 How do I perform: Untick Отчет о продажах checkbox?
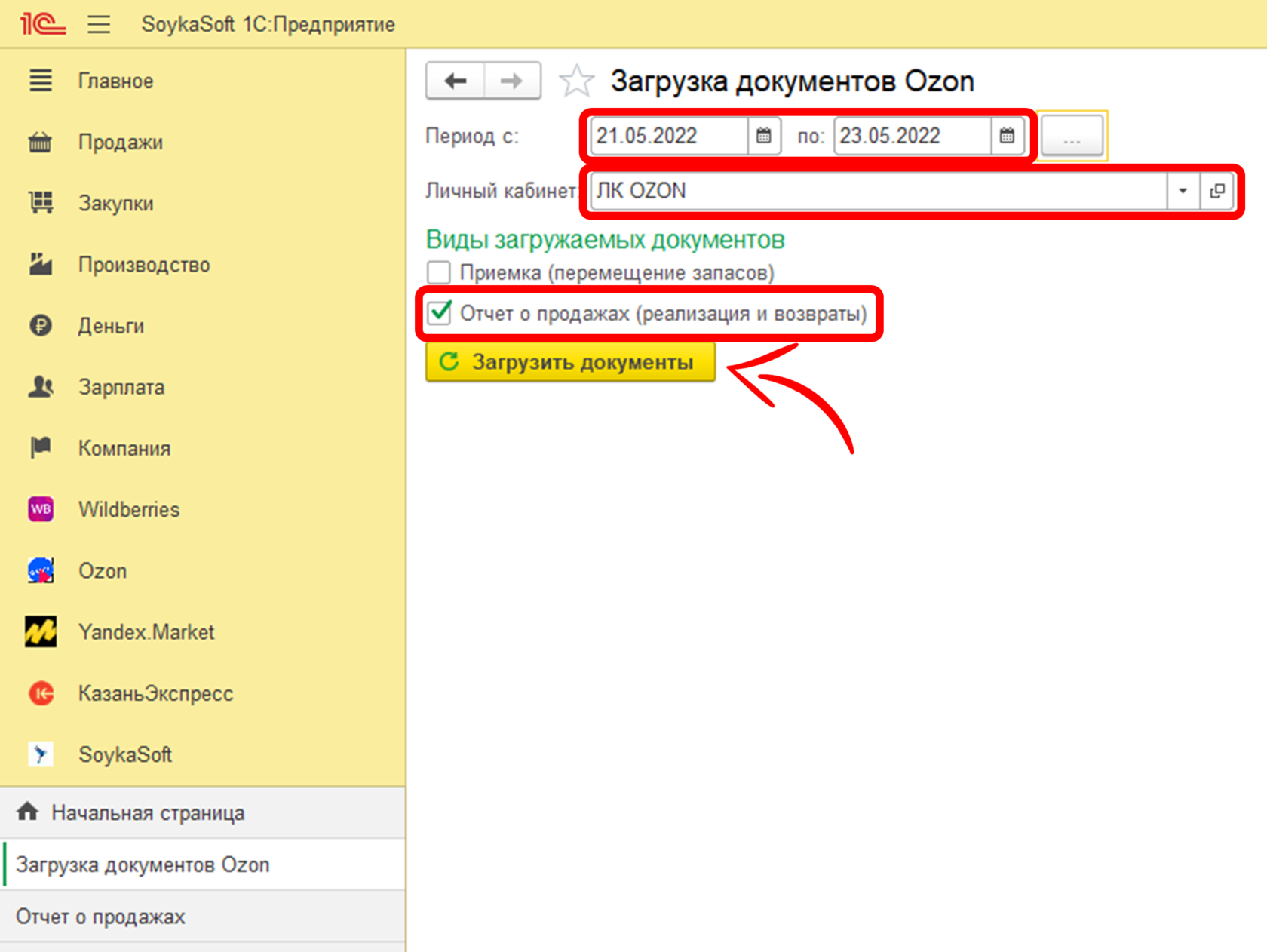[x=439, y=313]
